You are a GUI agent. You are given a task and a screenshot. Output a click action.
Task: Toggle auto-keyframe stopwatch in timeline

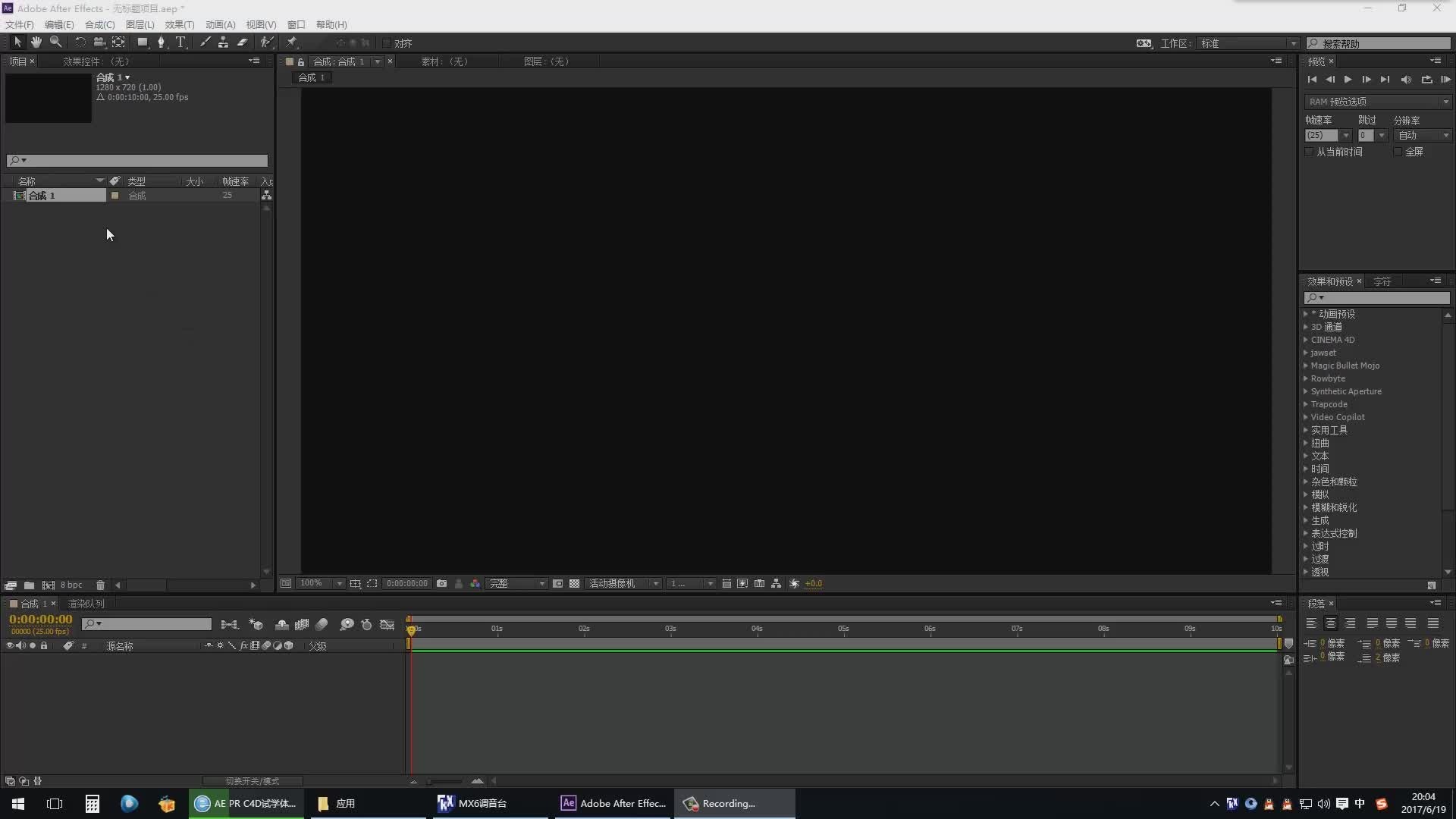coord(367,625)
